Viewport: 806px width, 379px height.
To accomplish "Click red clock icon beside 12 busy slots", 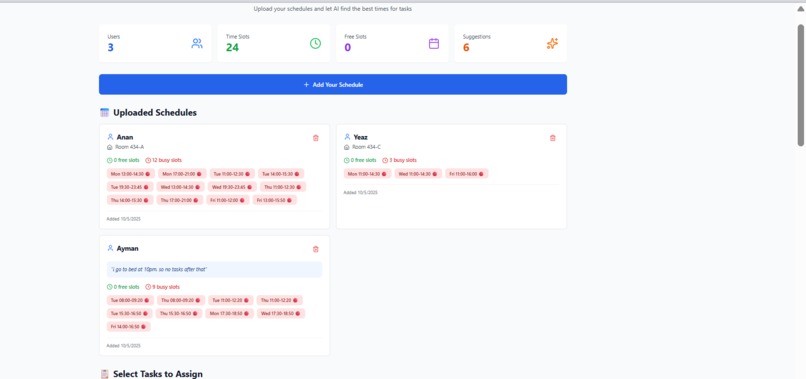I will 148,160.
